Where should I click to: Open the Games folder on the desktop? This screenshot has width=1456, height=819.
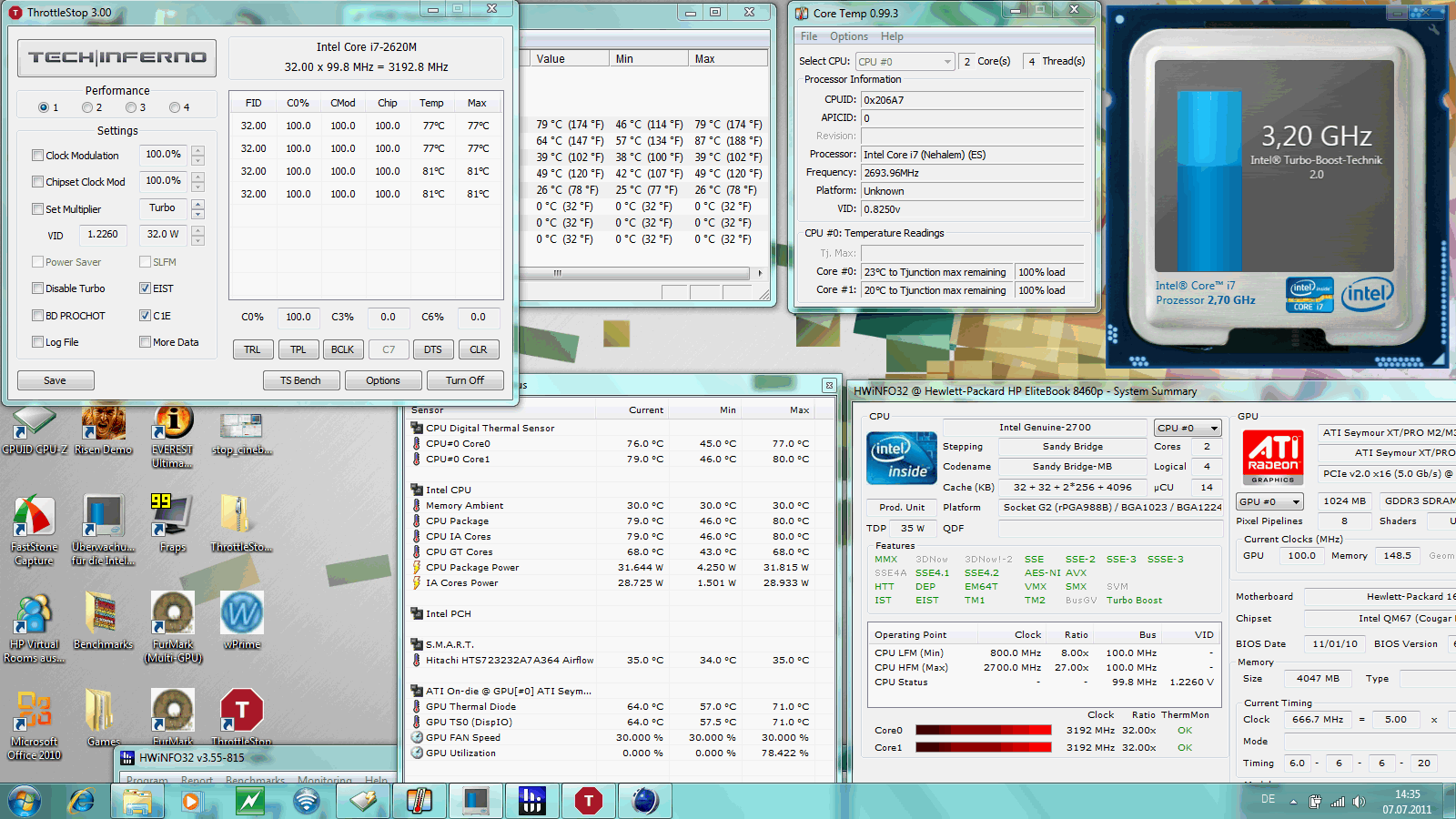(103, 719)
